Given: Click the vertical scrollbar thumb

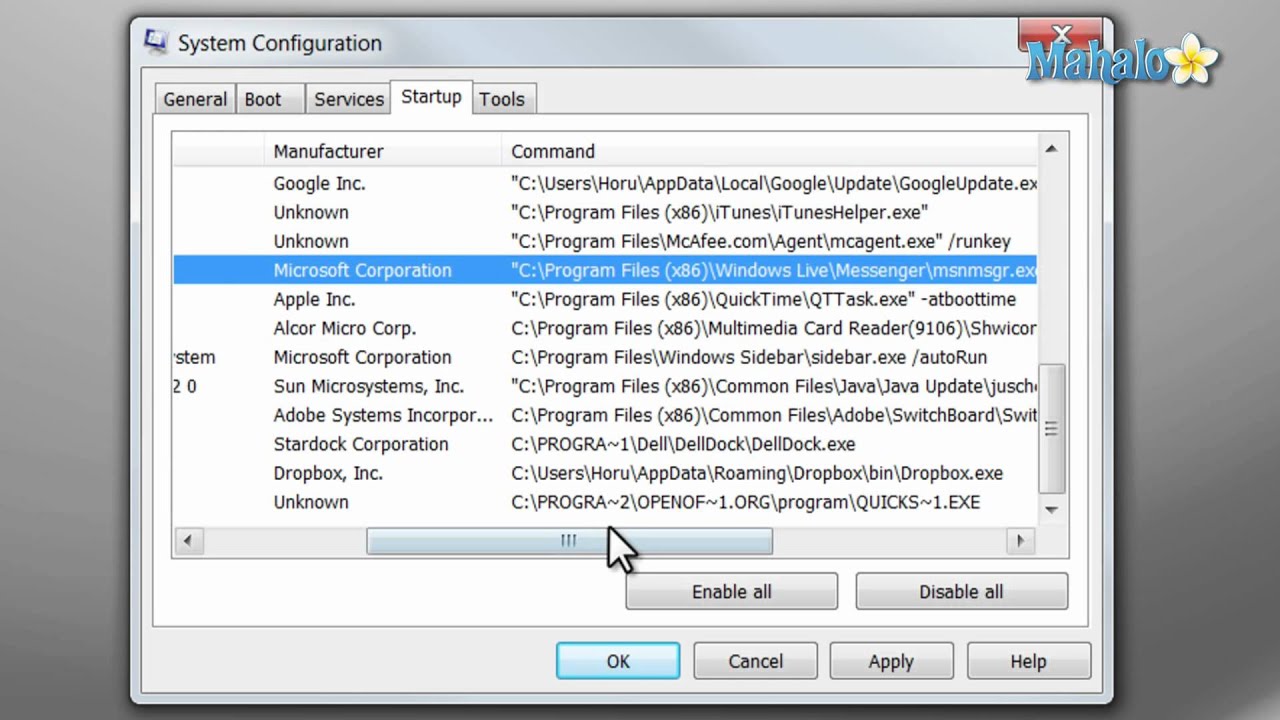Looking at the screenshot, I should click(x=1051, y=428).
